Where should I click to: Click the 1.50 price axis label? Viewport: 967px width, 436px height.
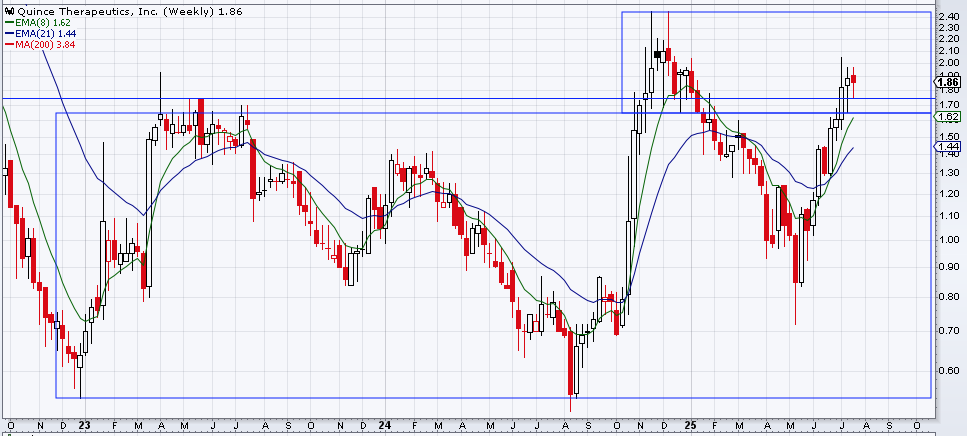[x=950, y=136]
